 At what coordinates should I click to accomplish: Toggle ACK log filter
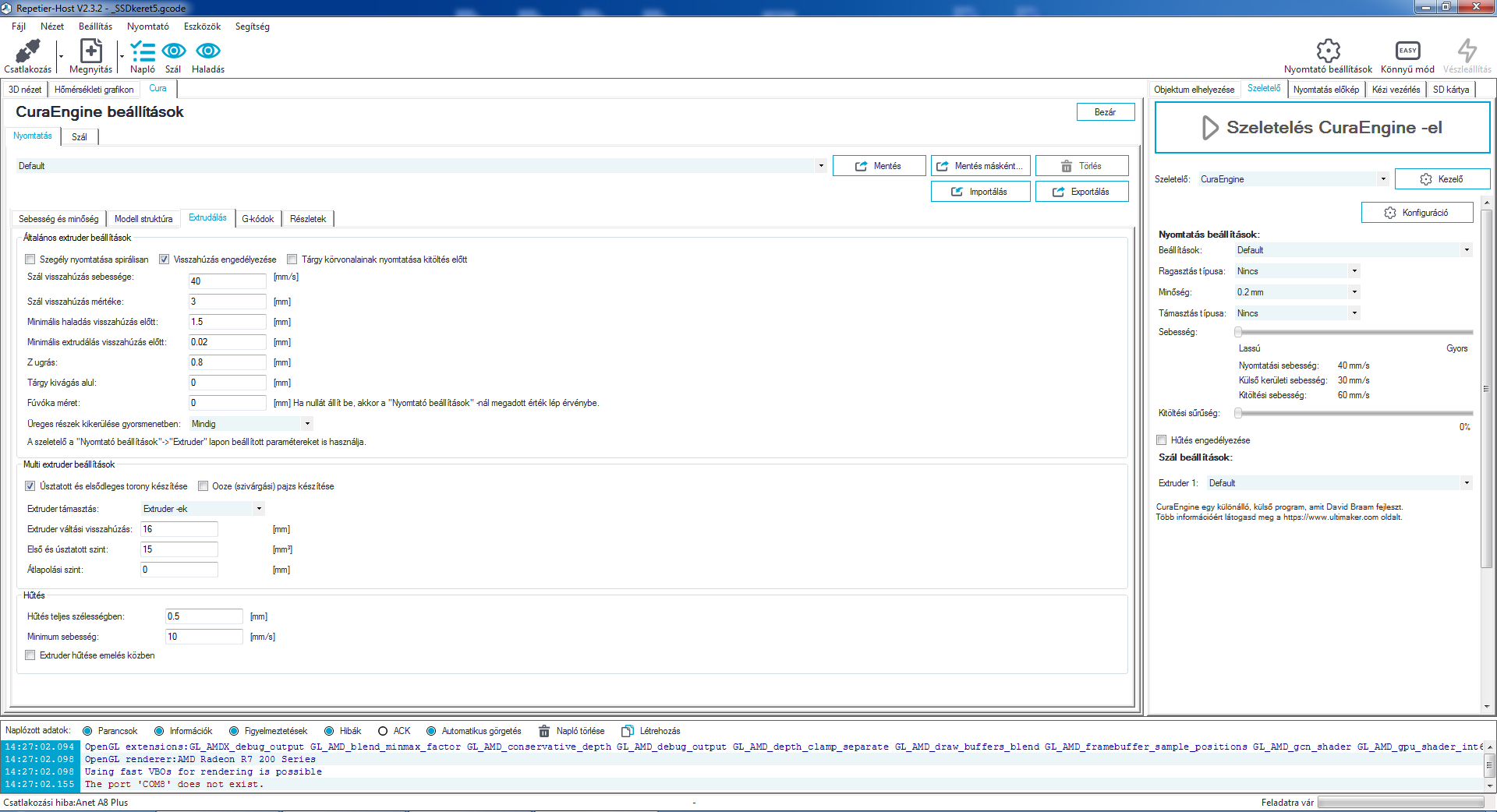[x=383, y=731]
